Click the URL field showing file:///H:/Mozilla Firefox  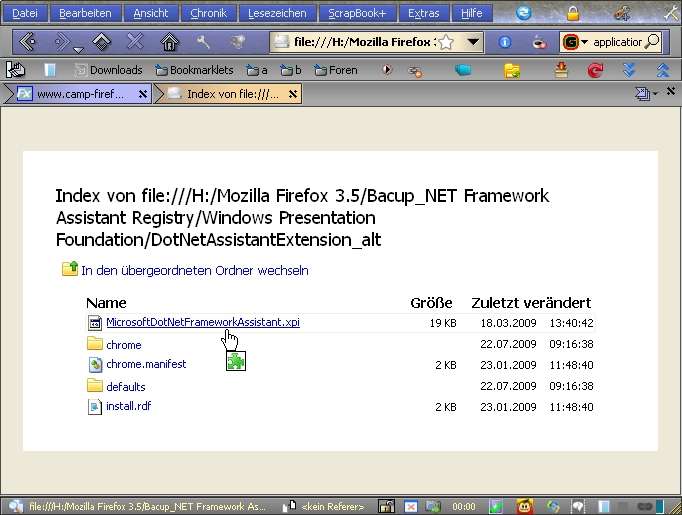point(363,42)
